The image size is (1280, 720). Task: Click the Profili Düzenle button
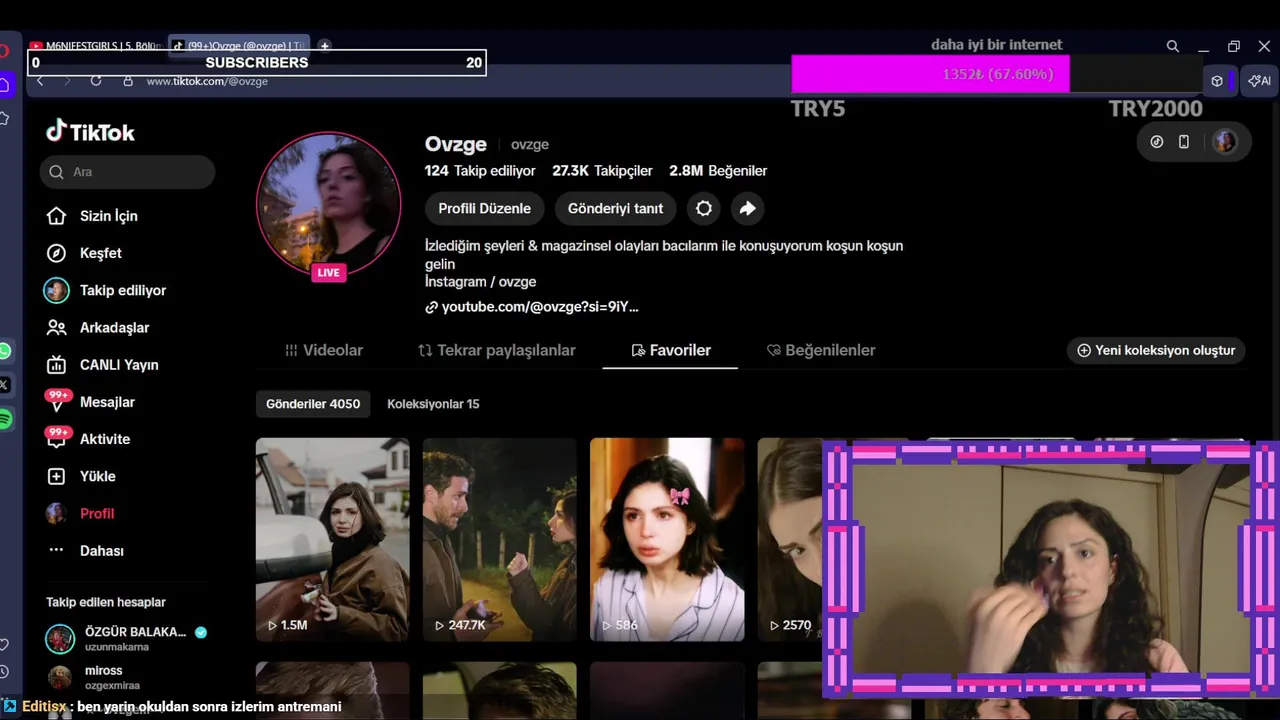(x=484, y=208)
